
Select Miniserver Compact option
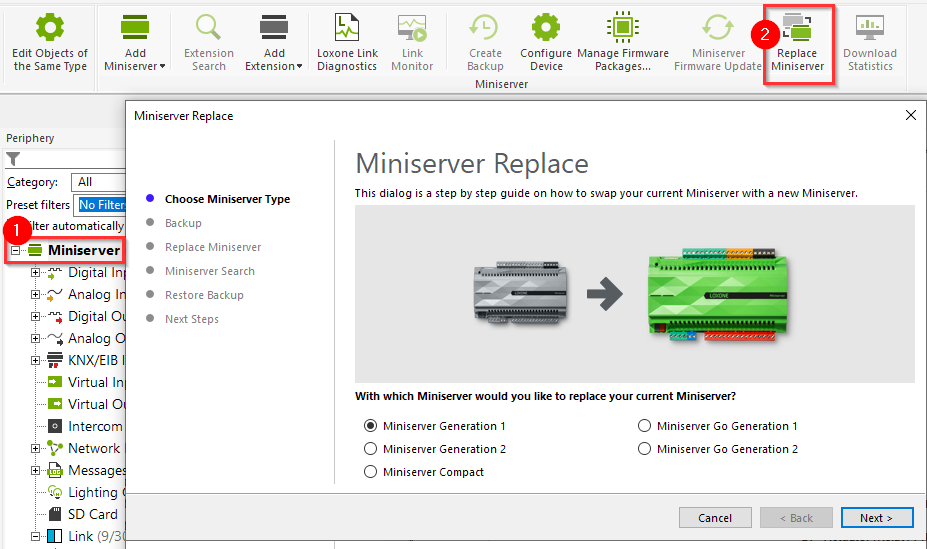[424, 472]
